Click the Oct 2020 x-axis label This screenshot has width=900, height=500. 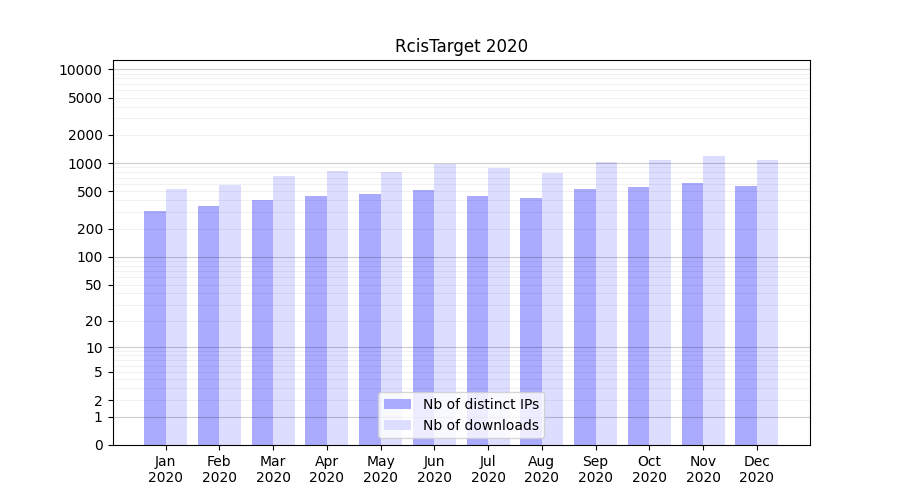coord(649,469)
